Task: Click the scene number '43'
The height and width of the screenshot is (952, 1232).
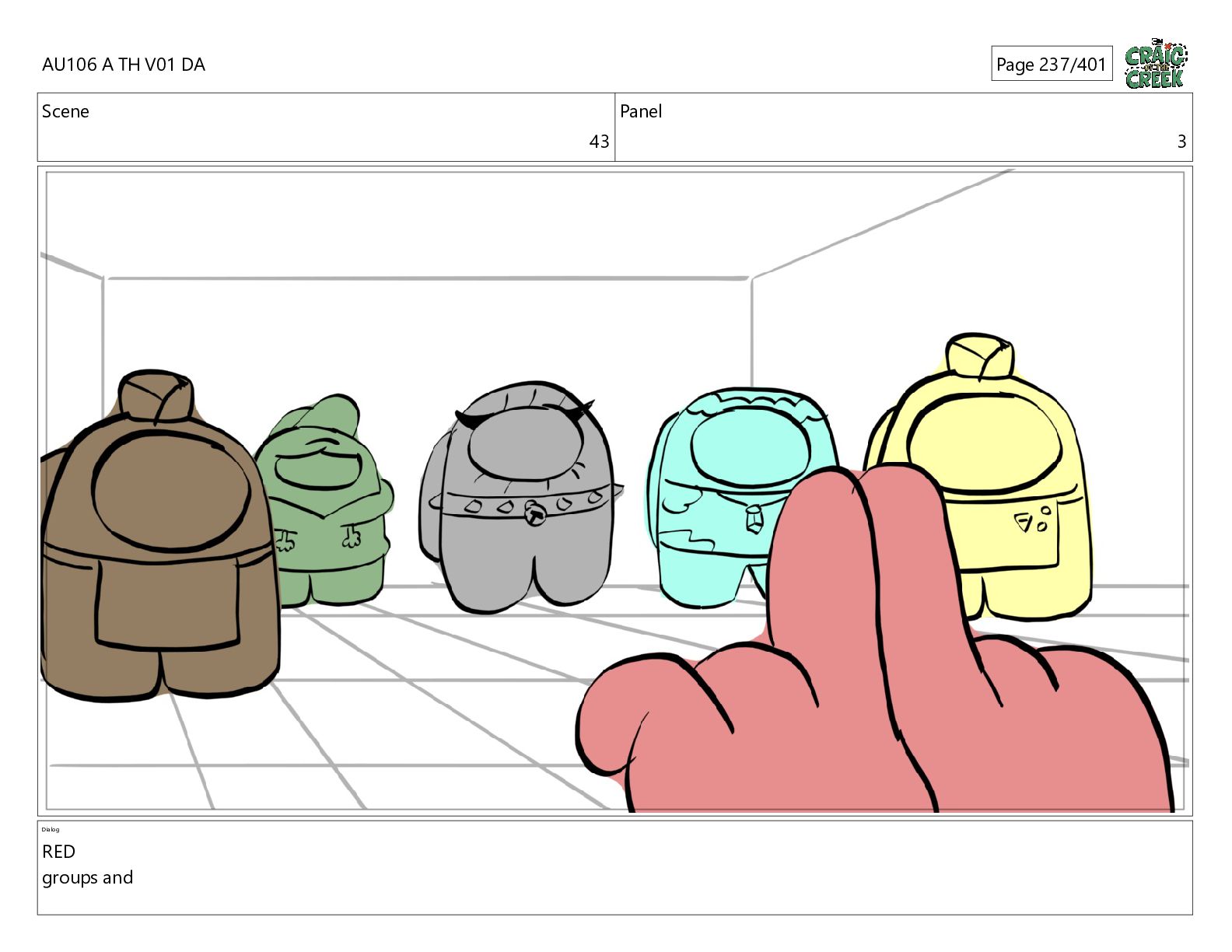Action: point(599,142)
